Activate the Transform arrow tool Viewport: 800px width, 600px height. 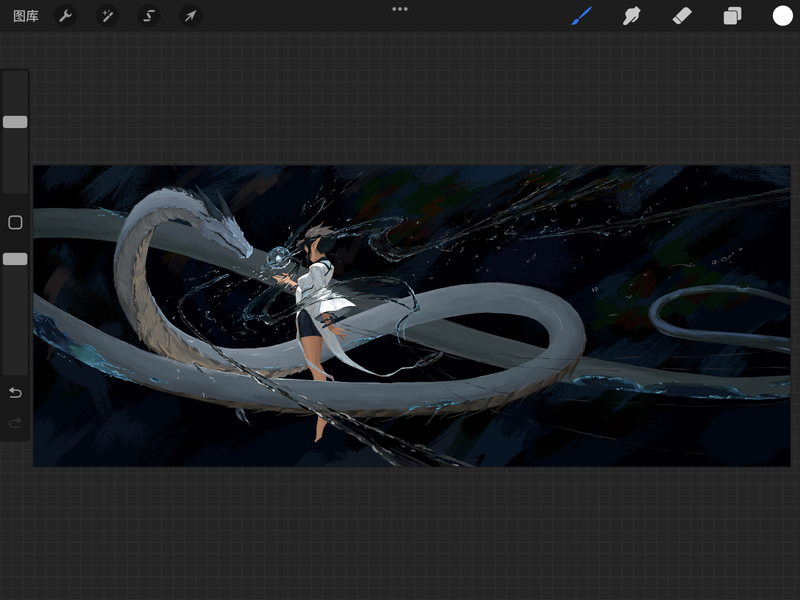(190, 16)
